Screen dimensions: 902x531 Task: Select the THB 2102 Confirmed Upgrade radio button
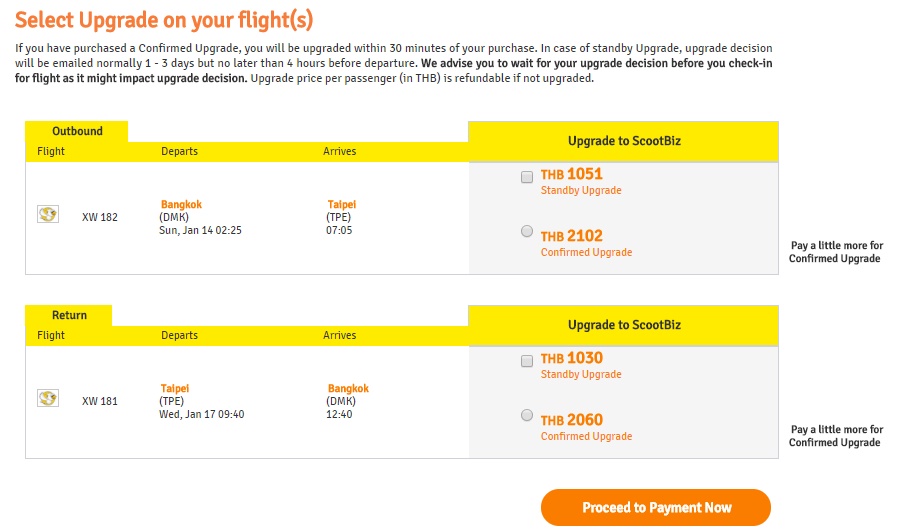[527, 231]
